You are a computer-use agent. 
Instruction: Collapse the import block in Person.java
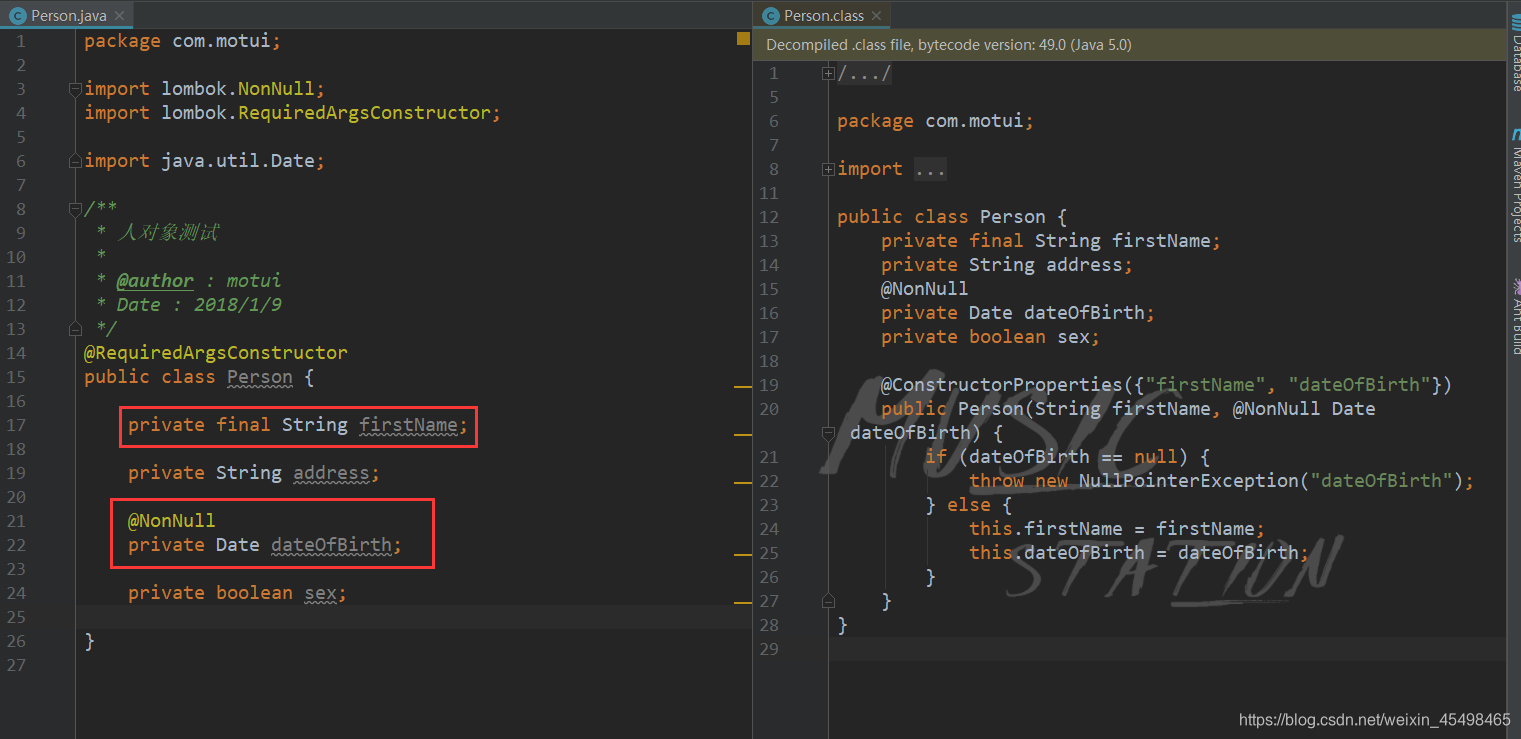click(x=75, y=89)
